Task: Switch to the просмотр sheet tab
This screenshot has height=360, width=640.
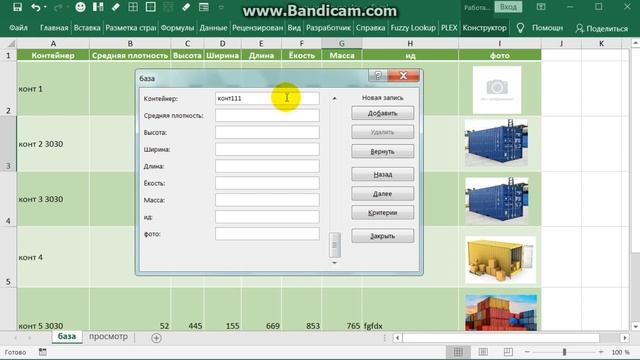Action: click(108, 337)
